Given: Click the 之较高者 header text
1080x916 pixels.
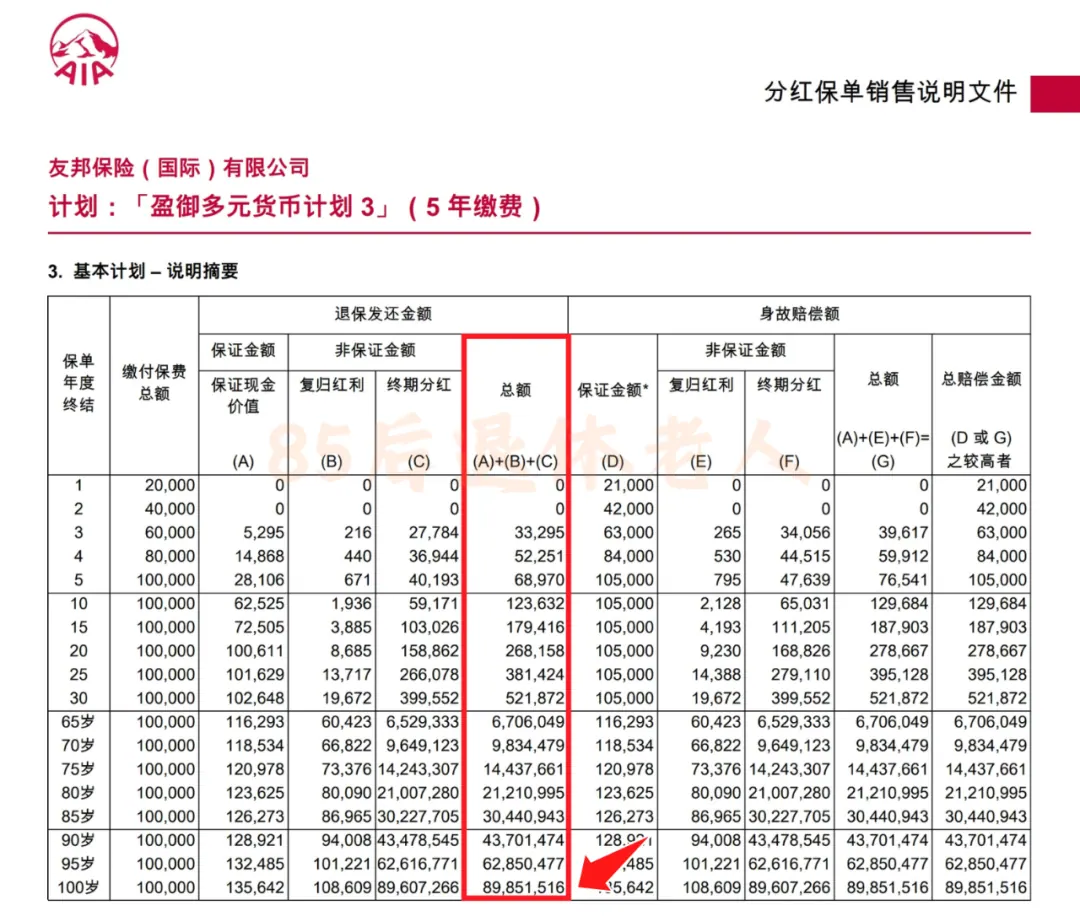Looking at the screenshot, I should (979, 461).
